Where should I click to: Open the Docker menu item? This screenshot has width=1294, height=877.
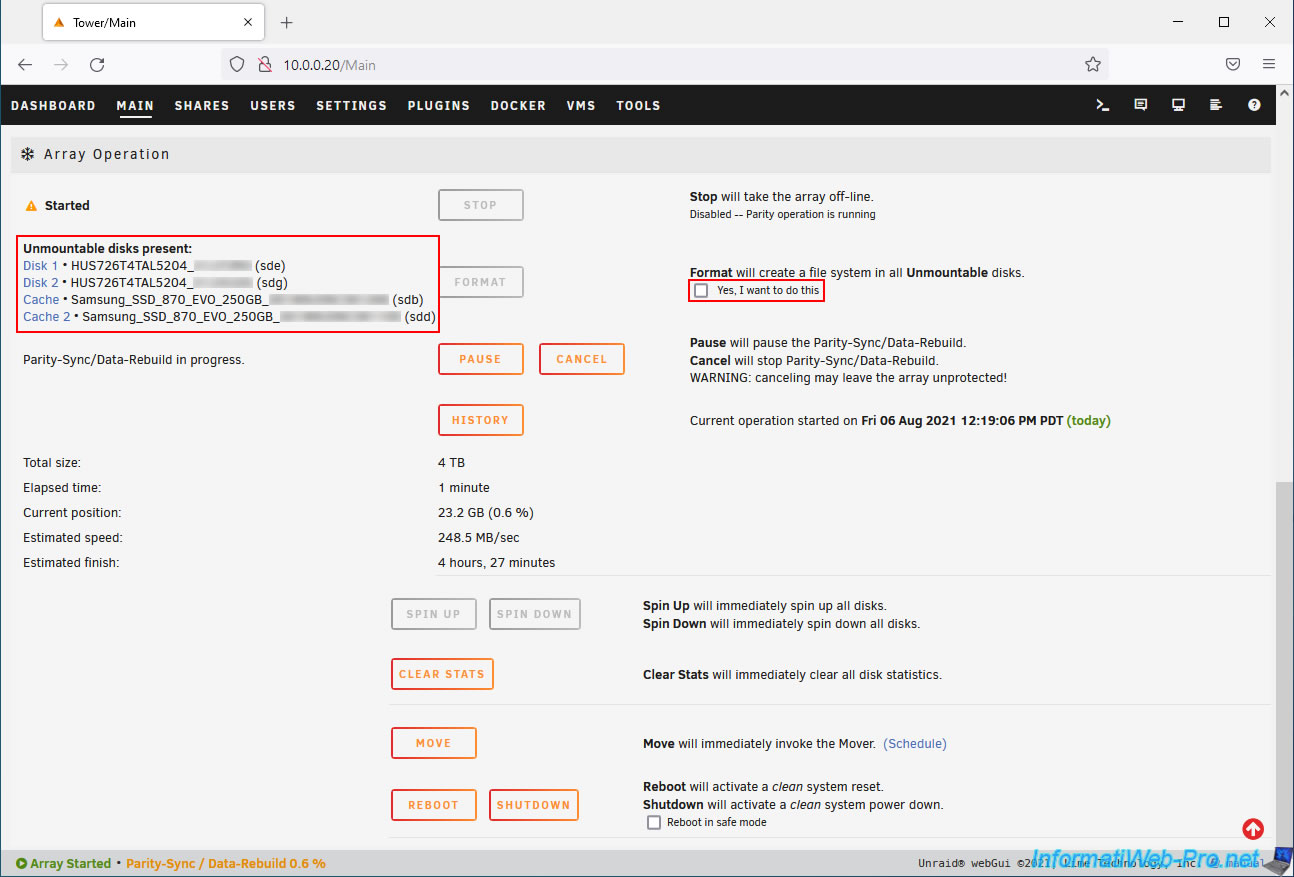click(518, 106)
